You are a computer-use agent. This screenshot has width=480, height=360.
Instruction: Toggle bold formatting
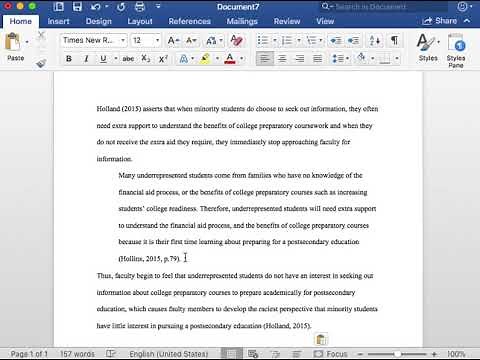pos(69,59)
